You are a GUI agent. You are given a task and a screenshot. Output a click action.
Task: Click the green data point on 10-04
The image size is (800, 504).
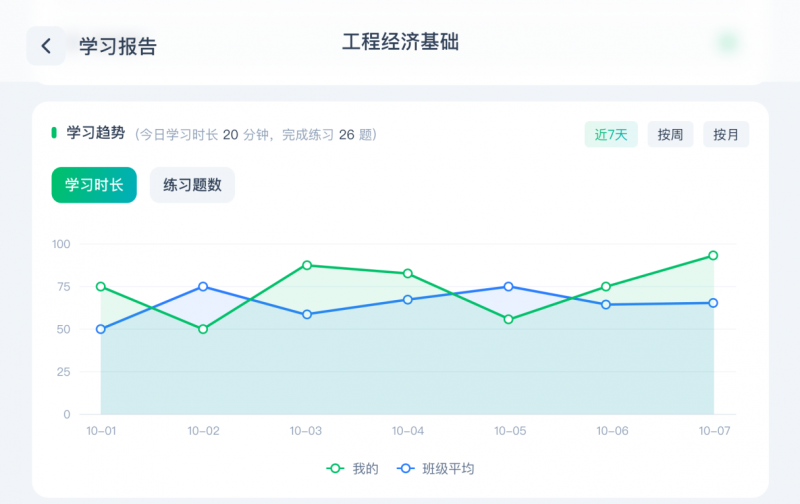point(408,274)
